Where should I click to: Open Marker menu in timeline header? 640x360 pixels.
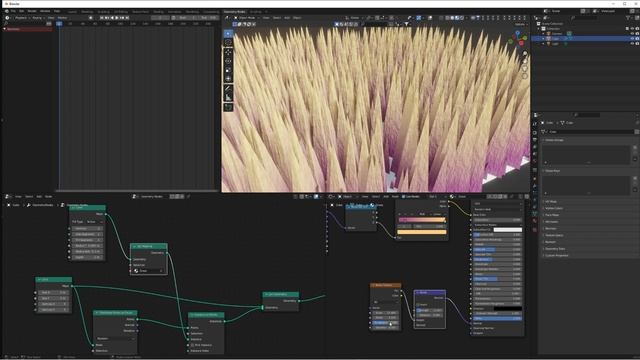[x=62, y=18]
